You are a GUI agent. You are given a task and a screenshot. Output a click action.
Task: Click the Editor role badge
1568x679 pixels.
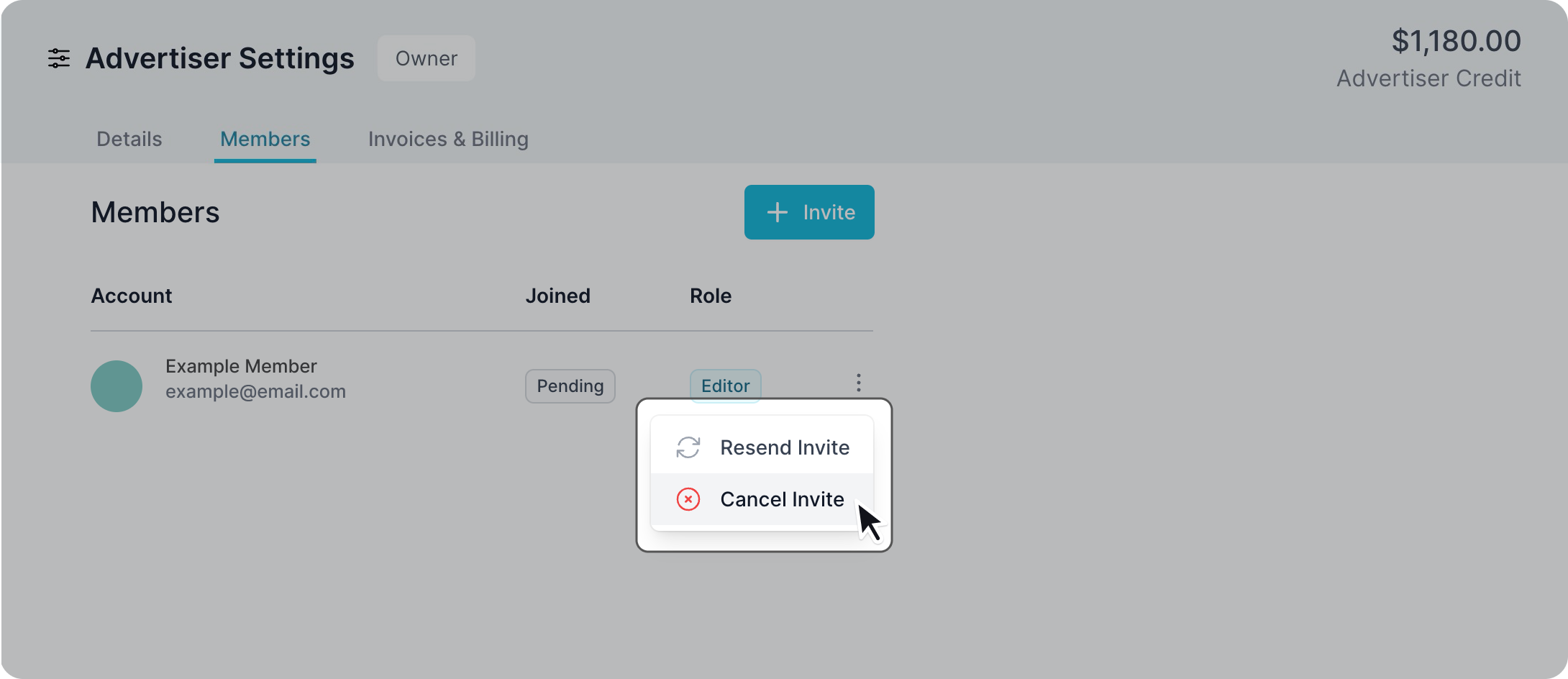point(725,386)
